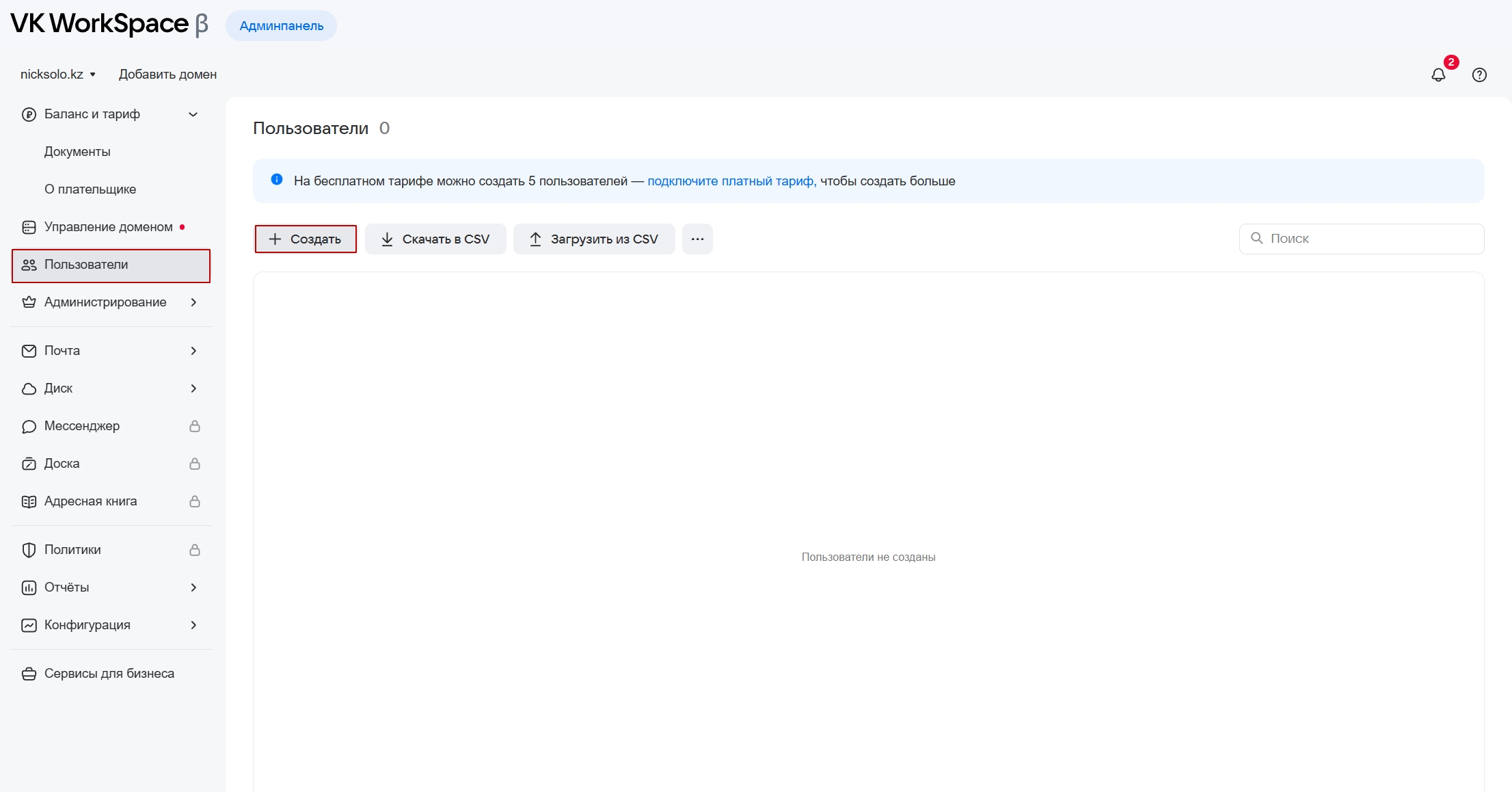The width and height of the screenshot is (1512, 792).
Task: Open Управление доменом in sidebar
Action: point(108,227)
